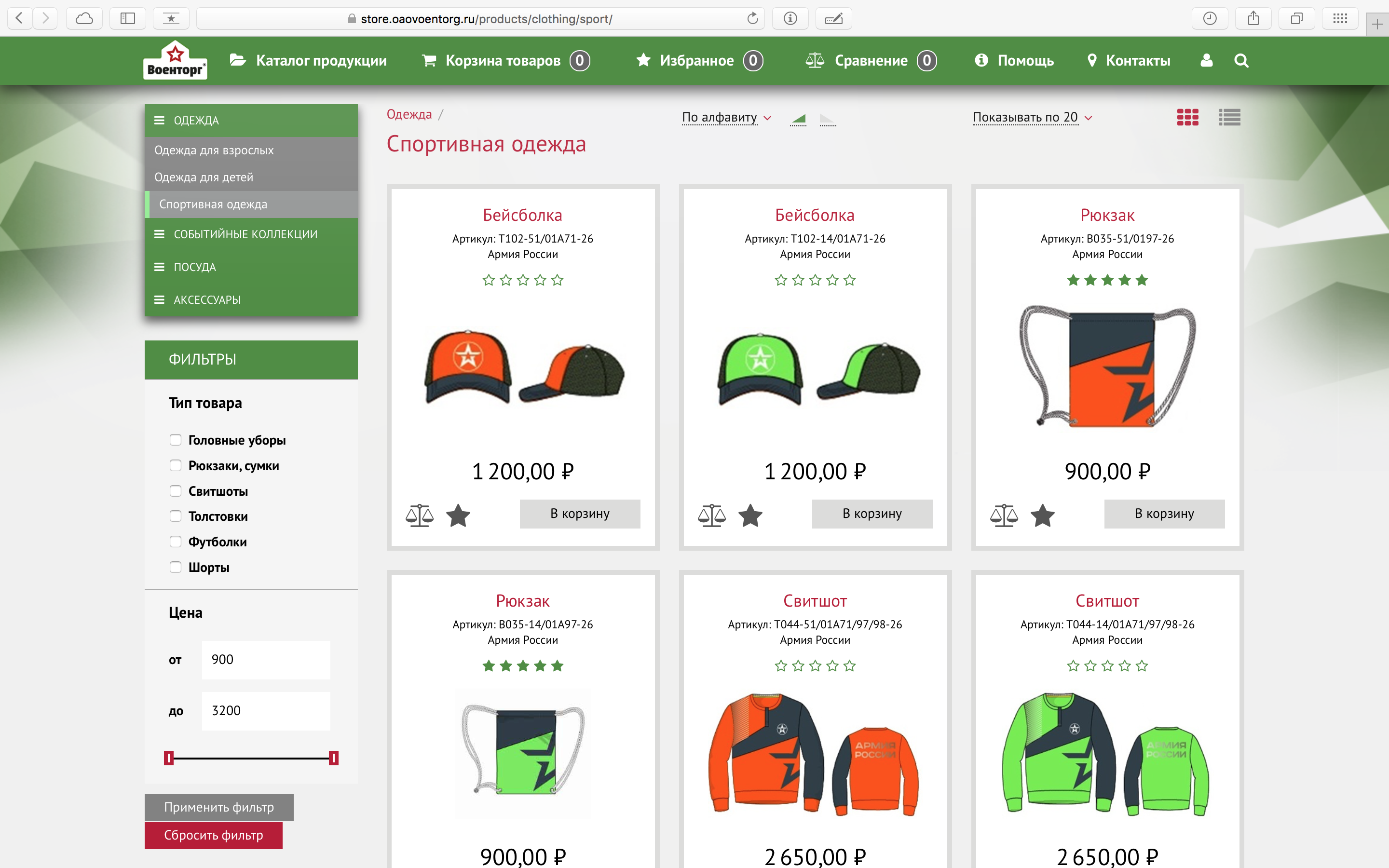
Task: Check the Футболки filter
Action: 176,542
